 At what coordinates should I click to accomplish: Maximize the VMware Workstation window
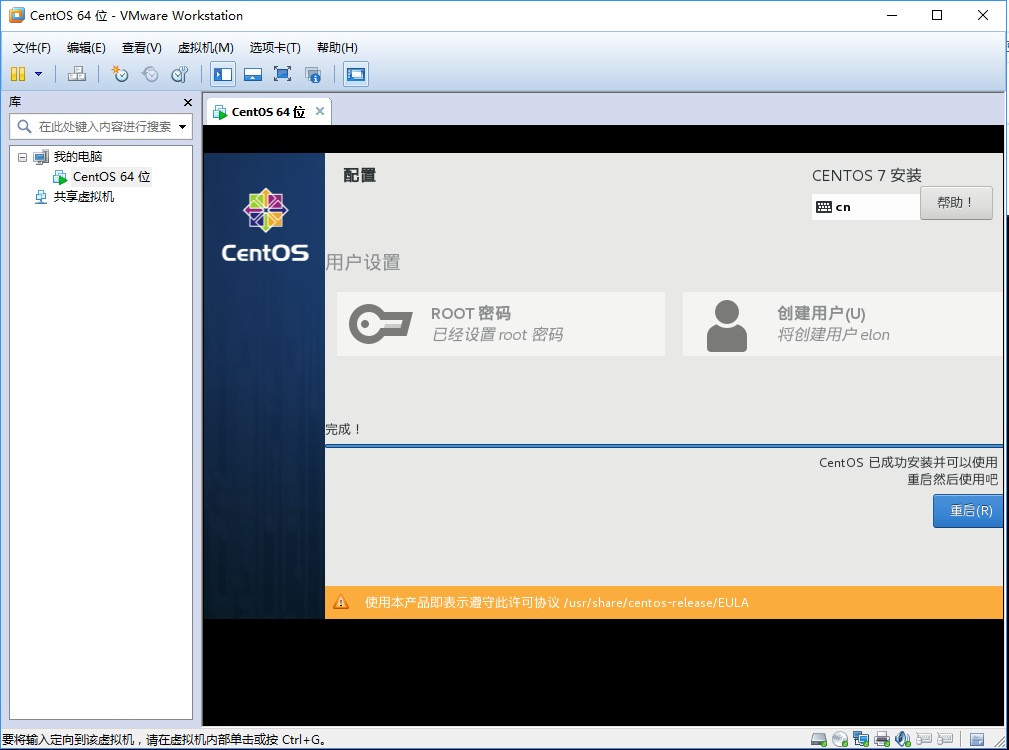[x=937, y=15]
